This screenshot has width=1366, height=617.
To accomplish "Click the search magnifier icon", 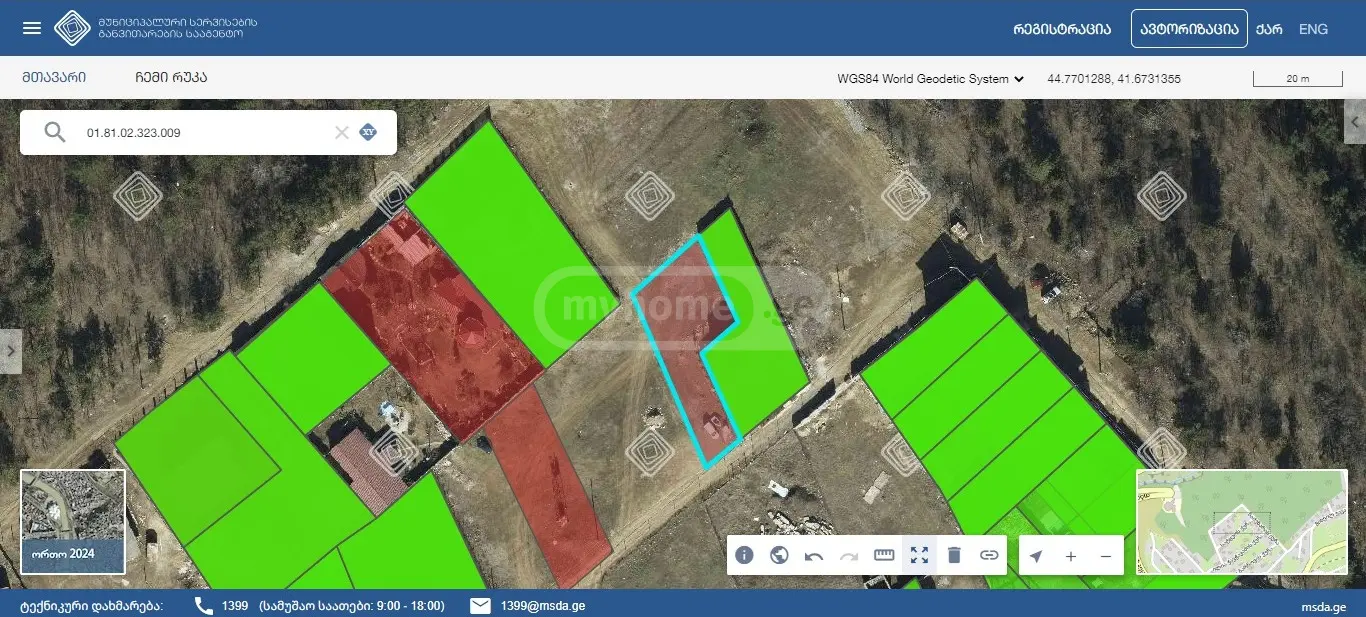I will [55, 132].
